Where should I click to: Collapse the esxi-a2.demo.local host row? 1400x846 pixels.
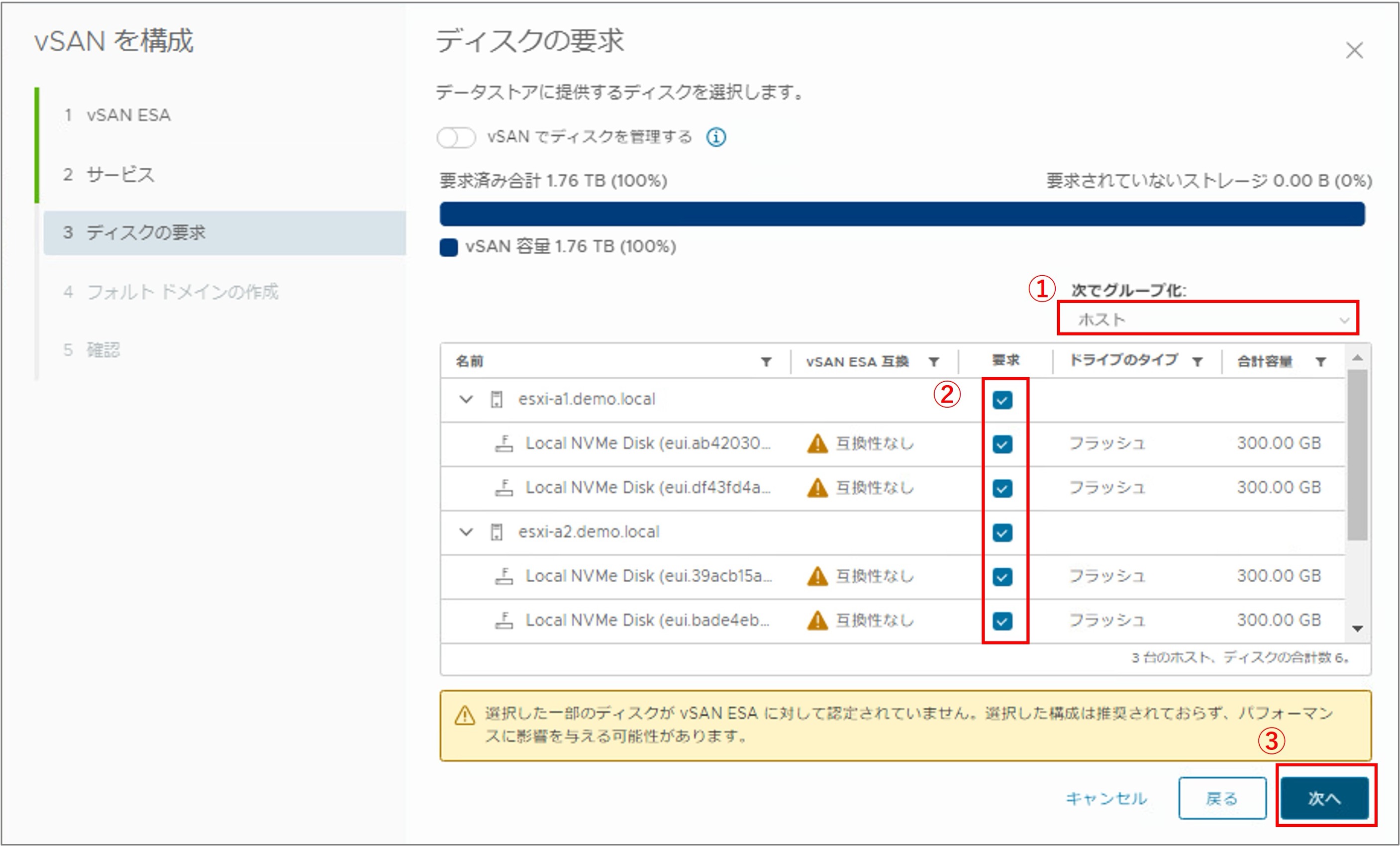point(466,532)
